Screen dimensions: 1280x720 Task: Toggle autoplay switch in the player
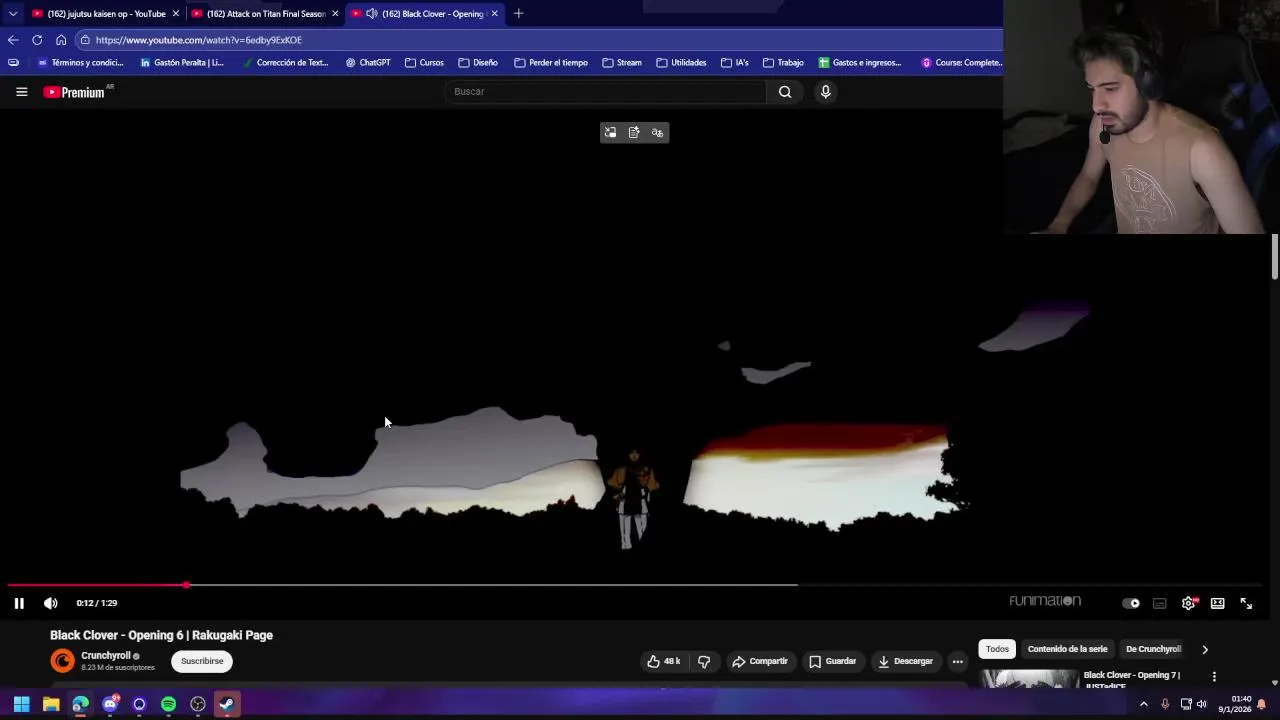pyautogui.click(x=1131, y=603)
